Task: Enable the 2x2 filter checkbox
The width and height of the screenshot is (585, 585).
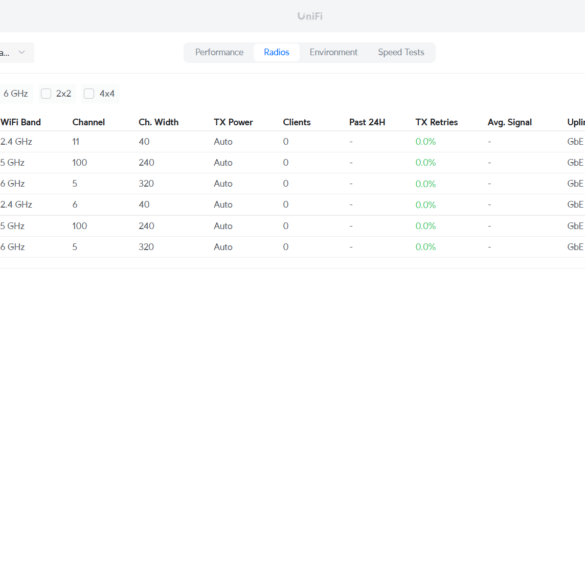Action: click(46, 94)
